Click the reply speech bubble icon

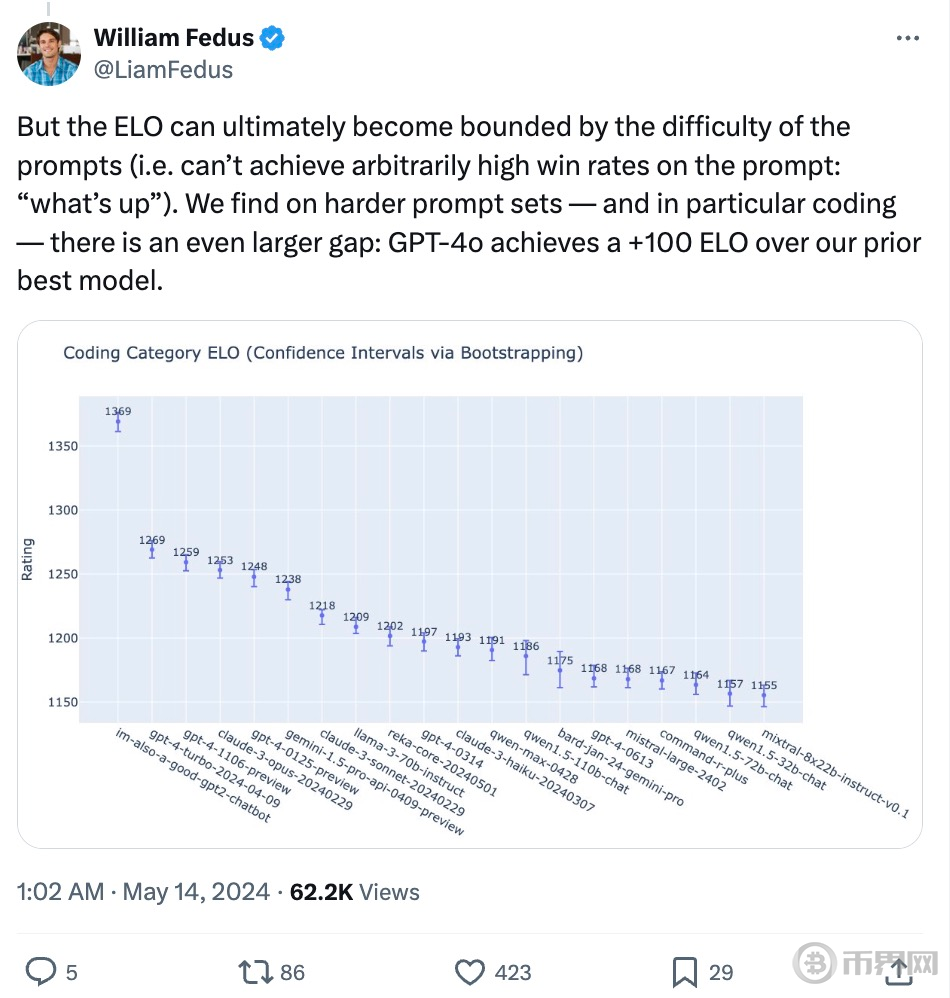click(x=41, y=972)
